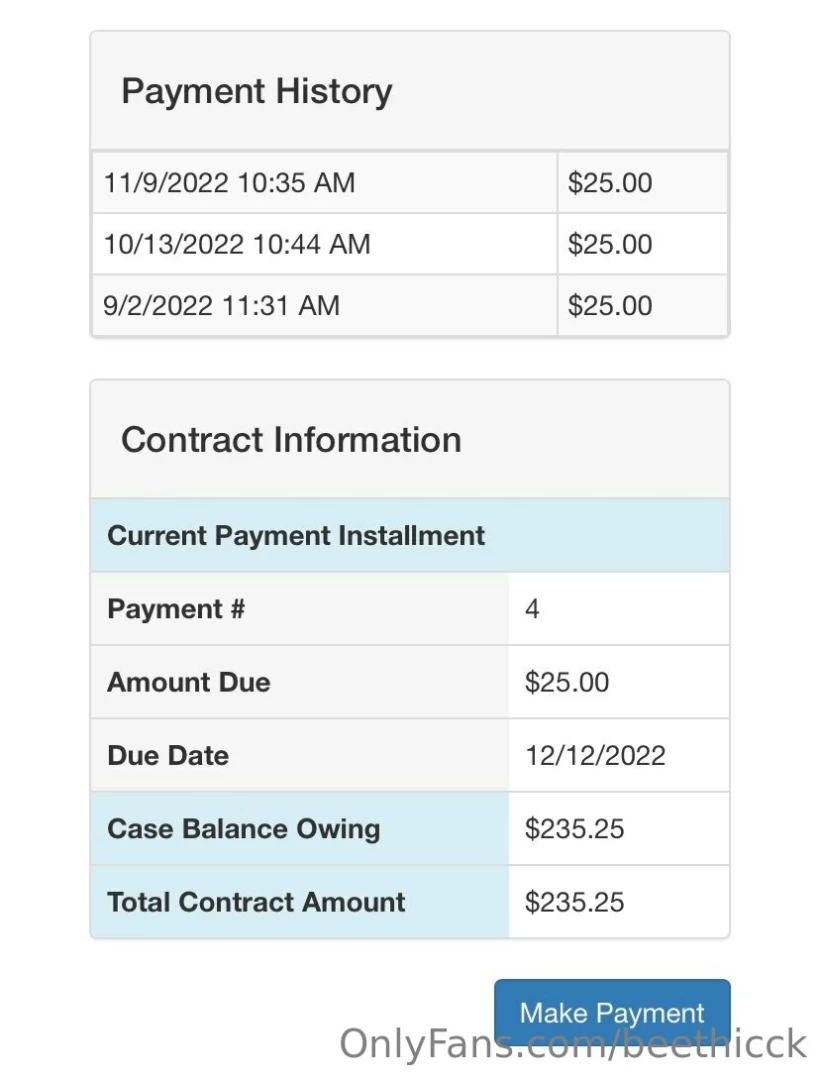Image resolution: width=820 pixels, height=1080 pixels.
Task: Click the Case Balance Owing value $235.25
Action: 575,828
